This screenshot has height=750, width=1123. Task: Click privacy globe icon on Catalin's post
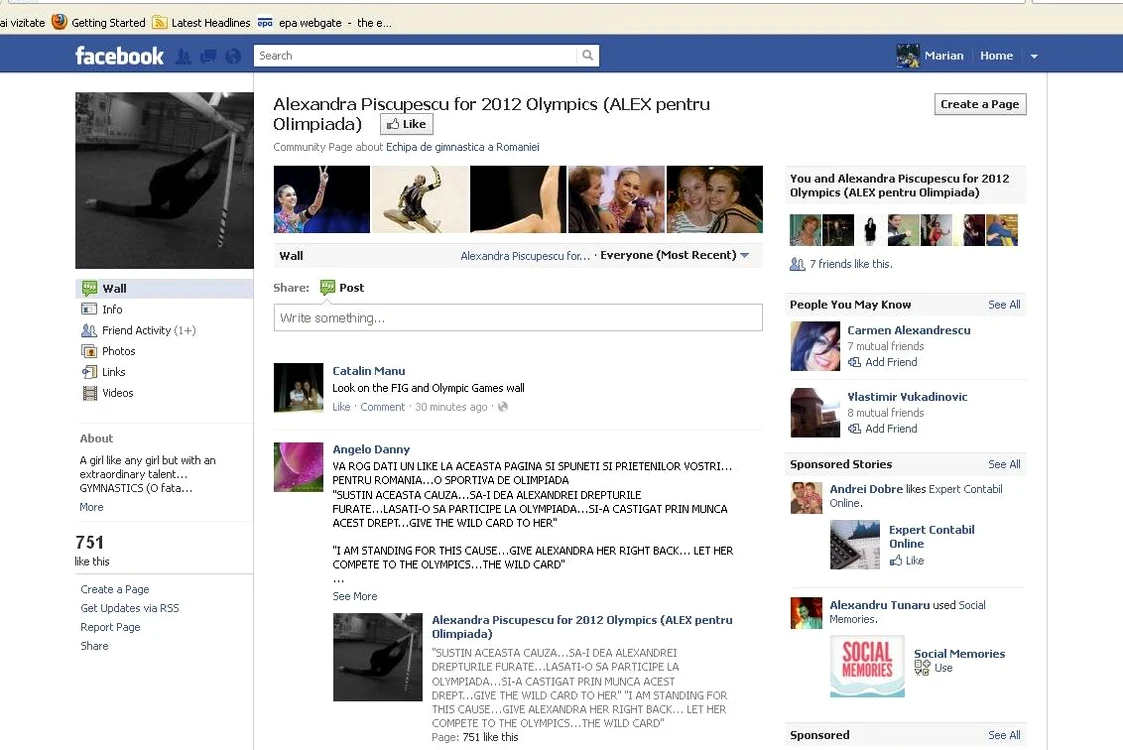503,407
